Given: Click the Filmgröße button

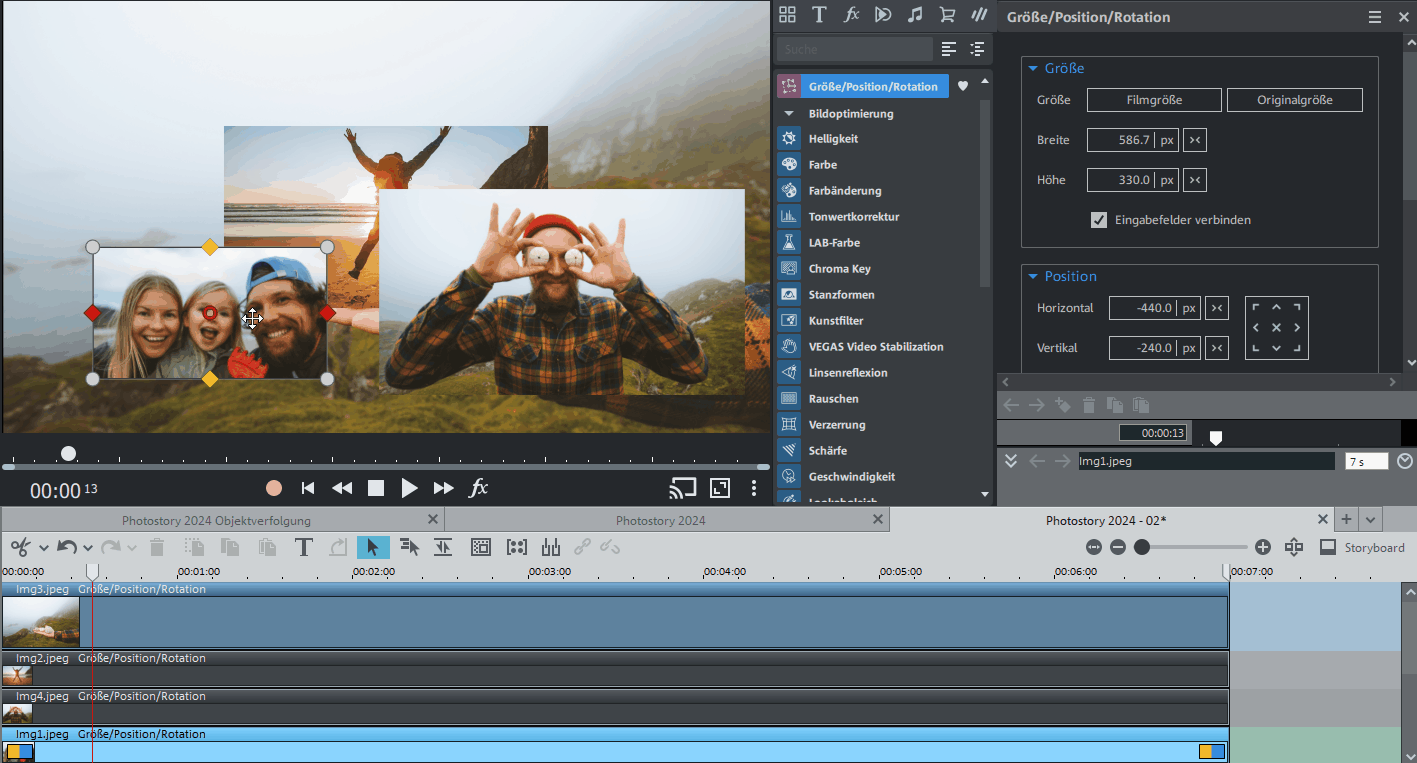Looking at the screenshot, I should point(1154,100).
